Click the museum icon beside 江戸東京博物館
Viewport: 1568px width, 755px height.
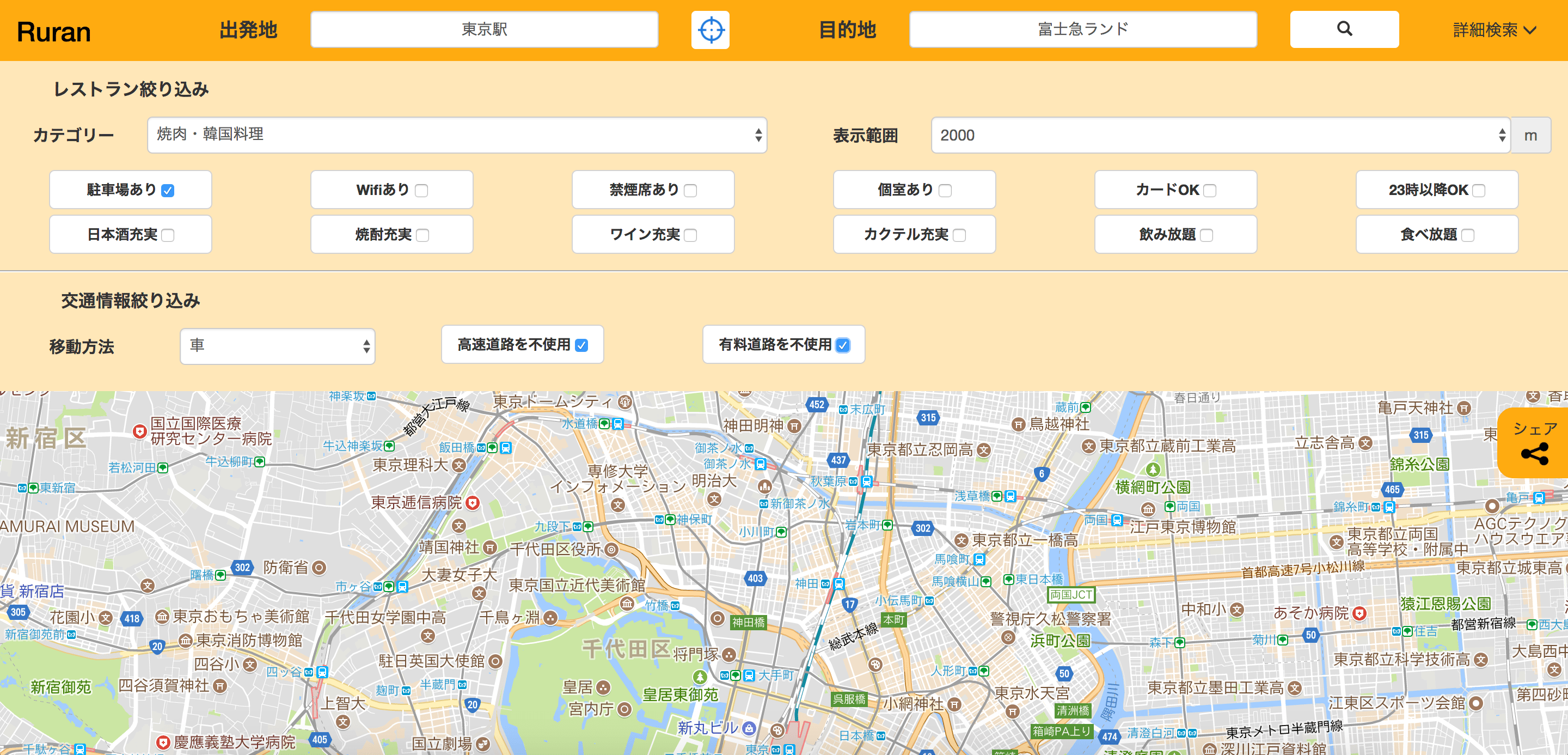click(x=1148, y=509)
